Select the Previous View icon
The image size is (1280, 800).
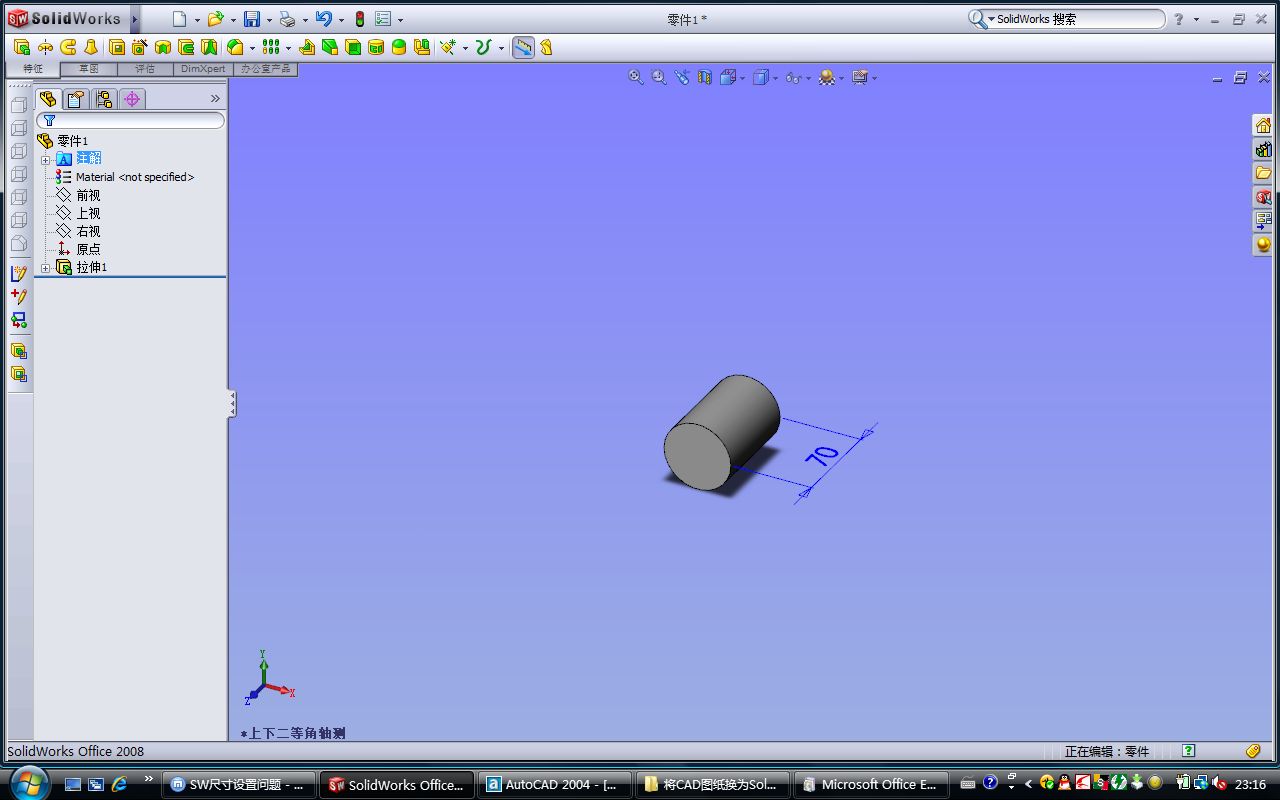[682, 77]
